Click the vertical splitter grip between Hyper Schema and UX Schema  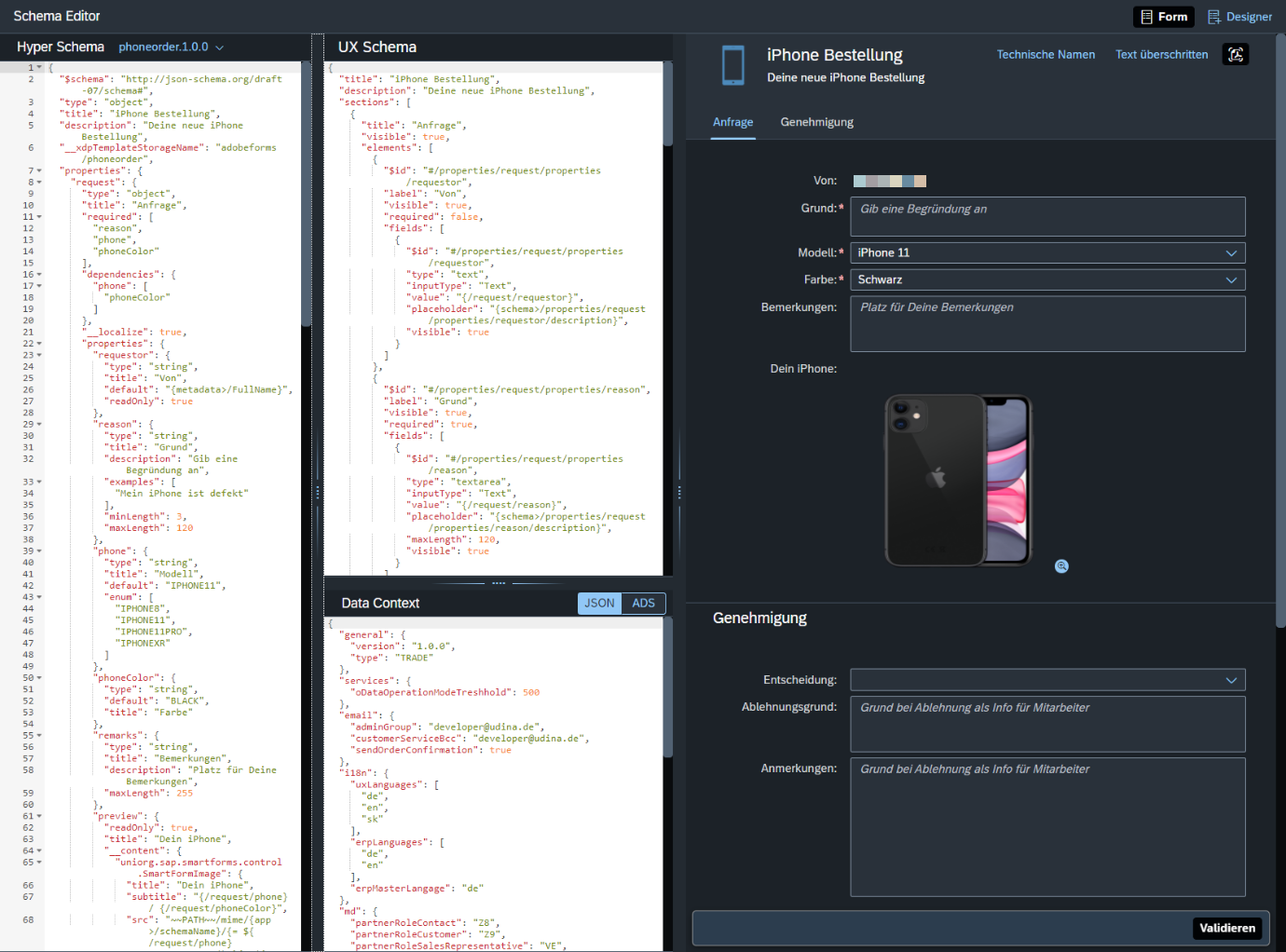317,492
